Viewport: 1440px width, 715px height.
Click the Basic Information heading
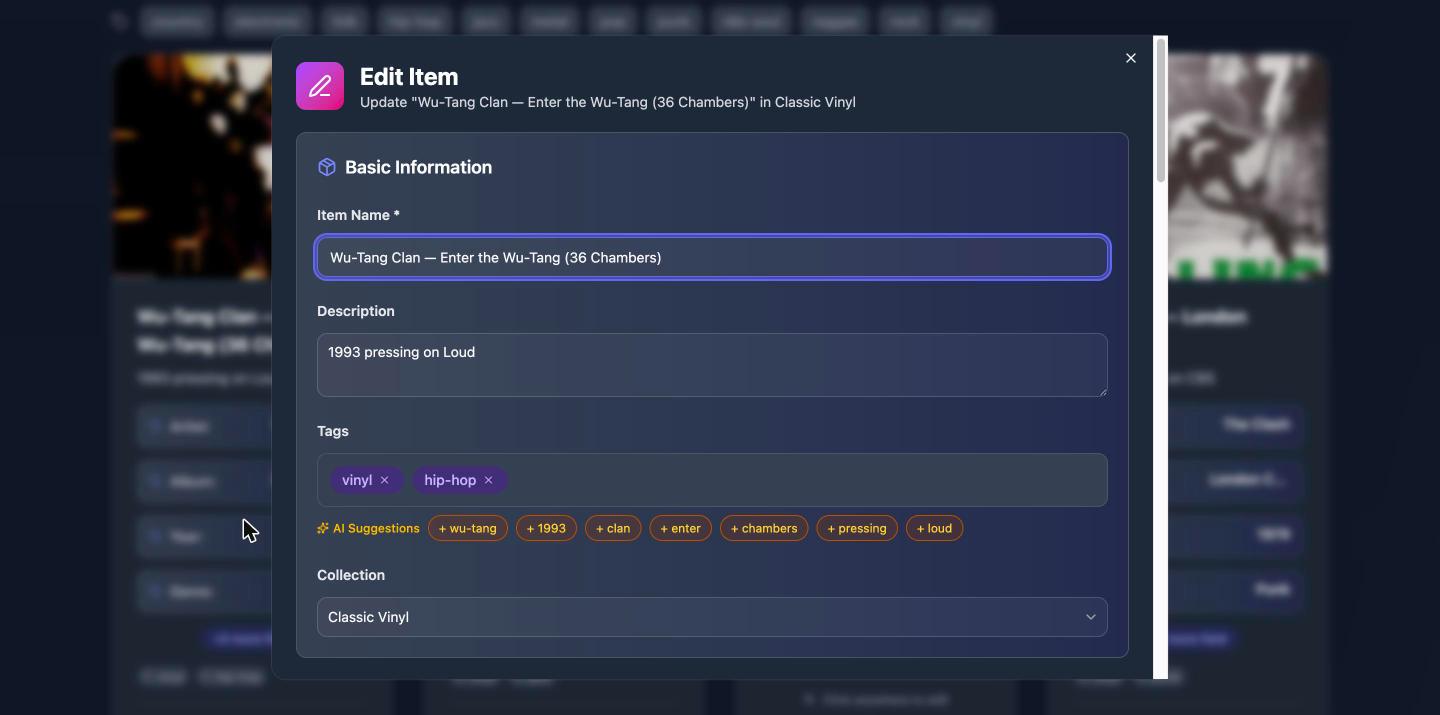point(418,167)
